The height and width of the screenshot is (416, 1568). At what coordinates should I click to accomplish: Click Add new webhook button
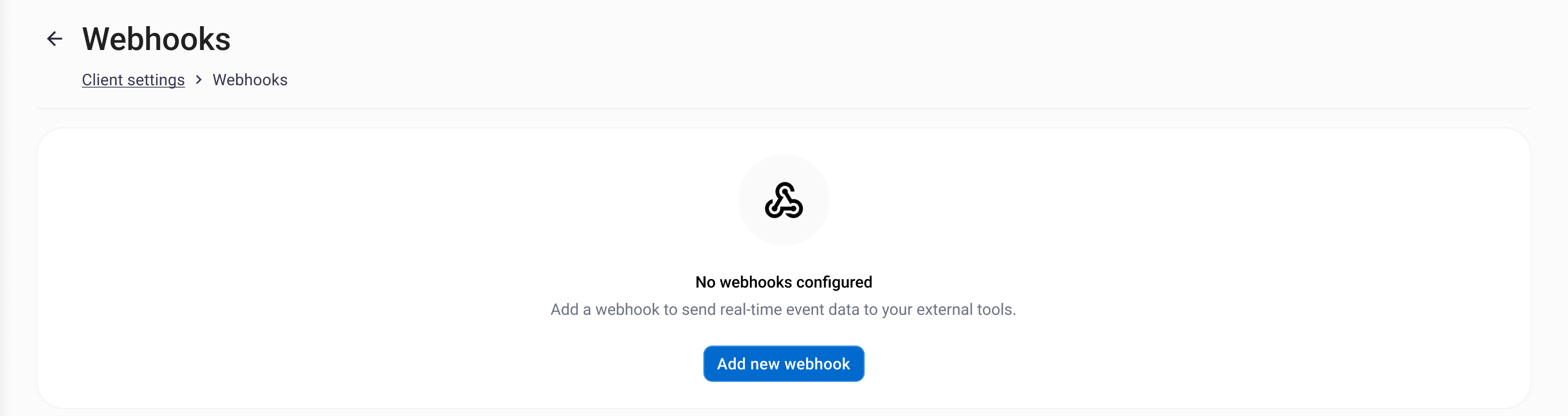(783, 364)
